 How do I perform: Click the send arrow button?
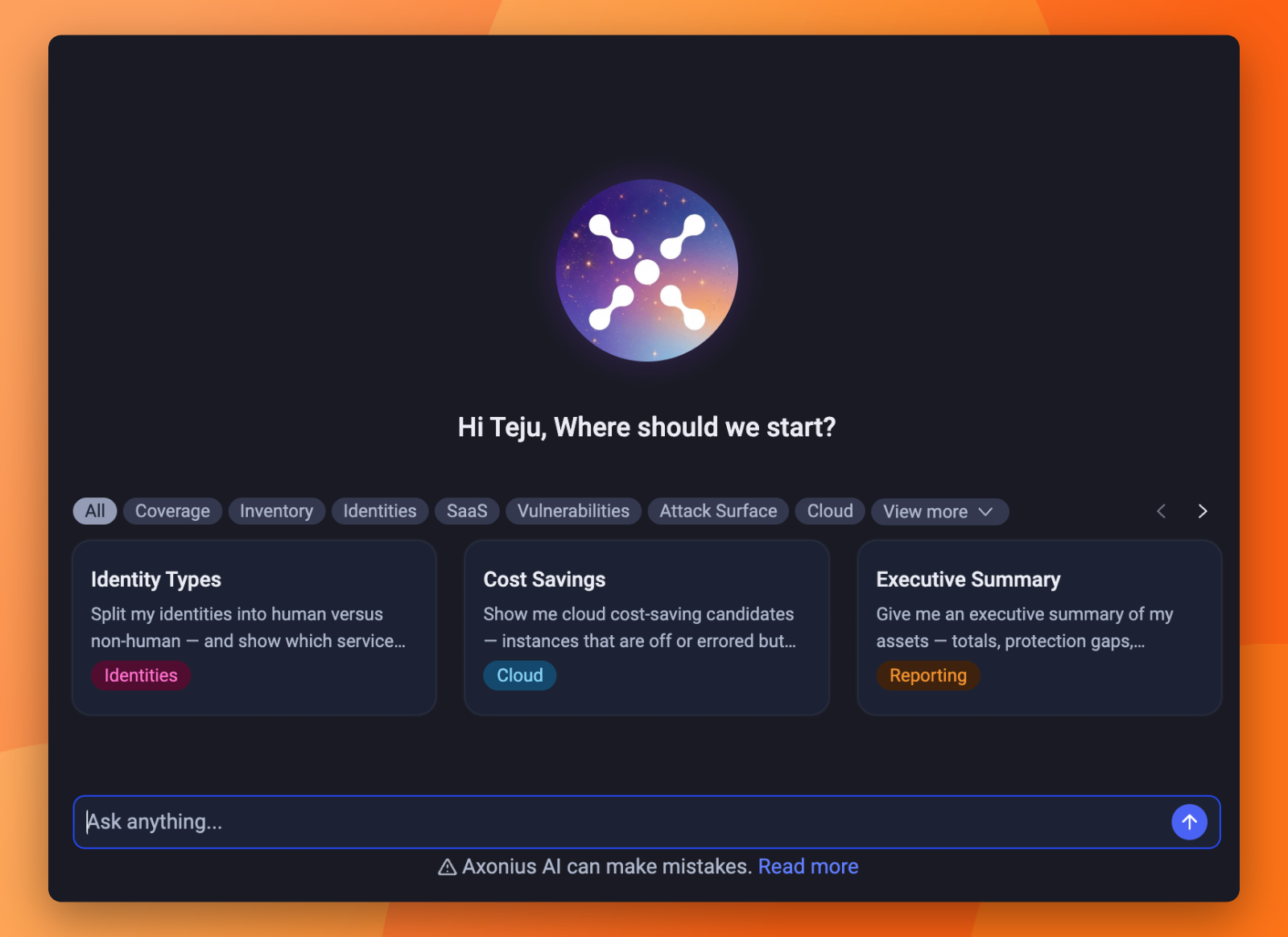click(1189, 822)
